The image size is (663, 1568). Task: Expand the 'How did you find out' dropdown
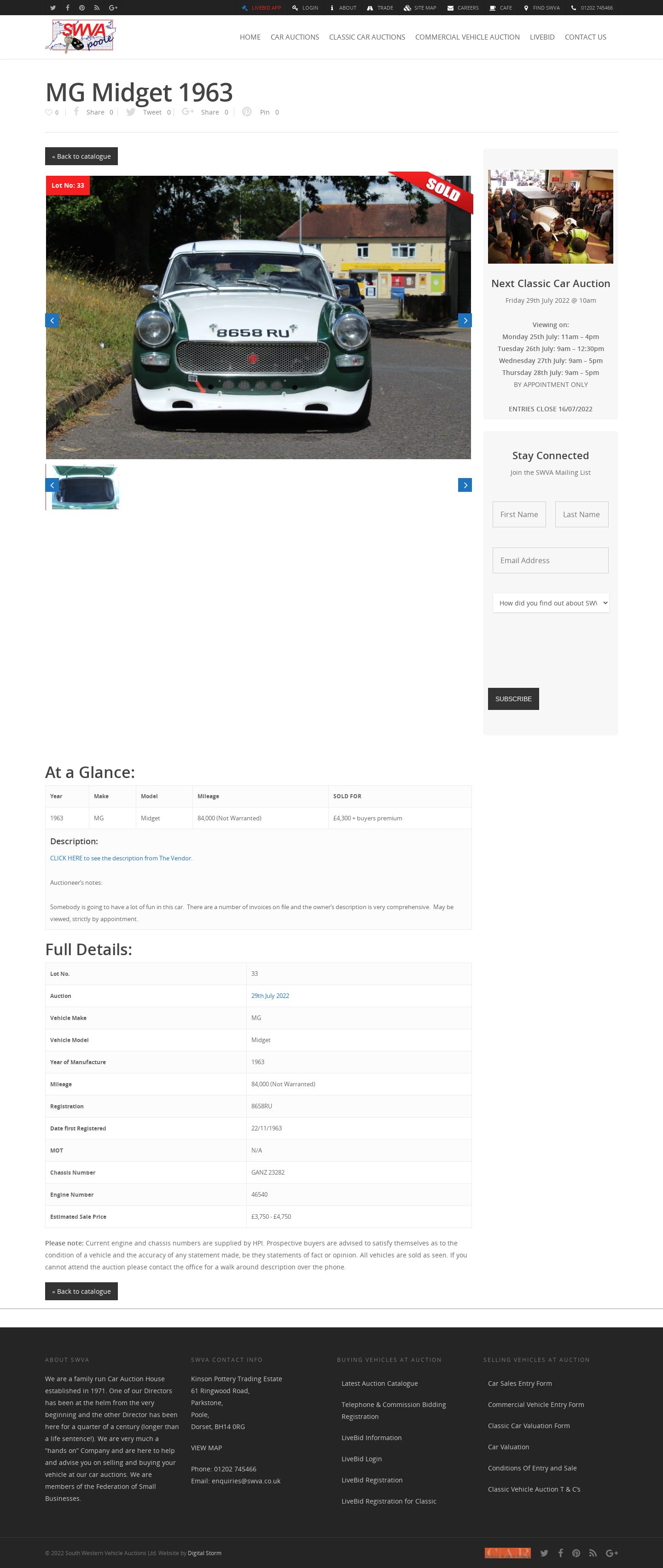pyautogui.click(x=551, y=603)
